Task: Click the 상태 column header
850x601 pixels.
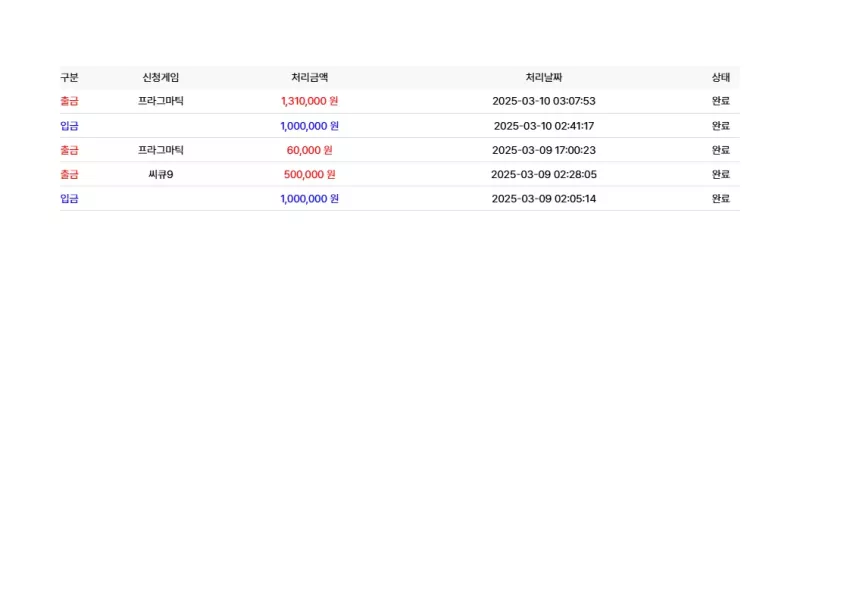Action: coord(720,77)
